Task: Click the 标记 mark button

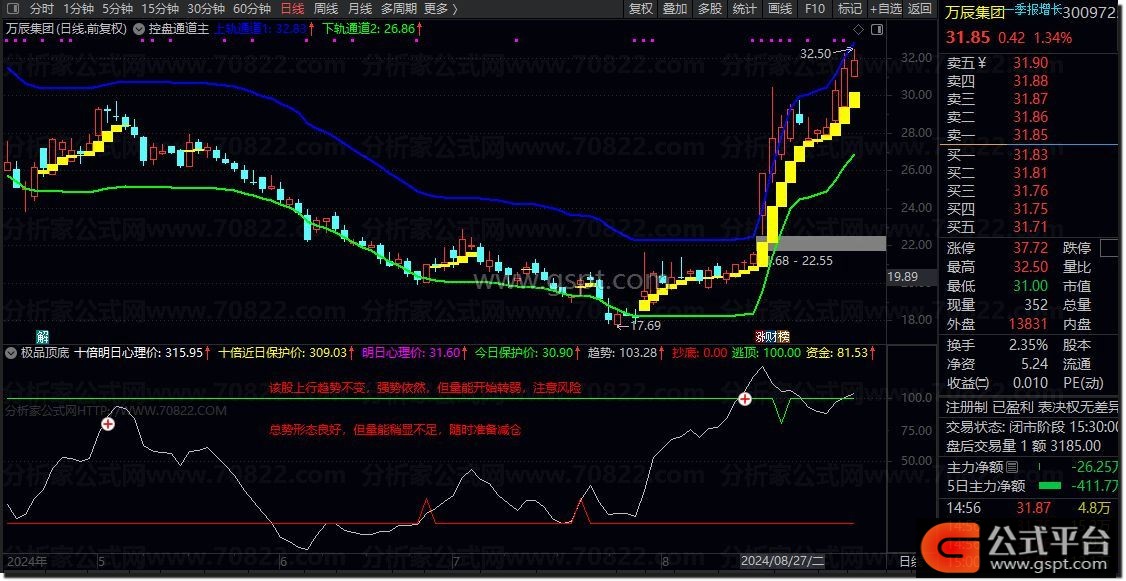Action: tap(850, 9)
